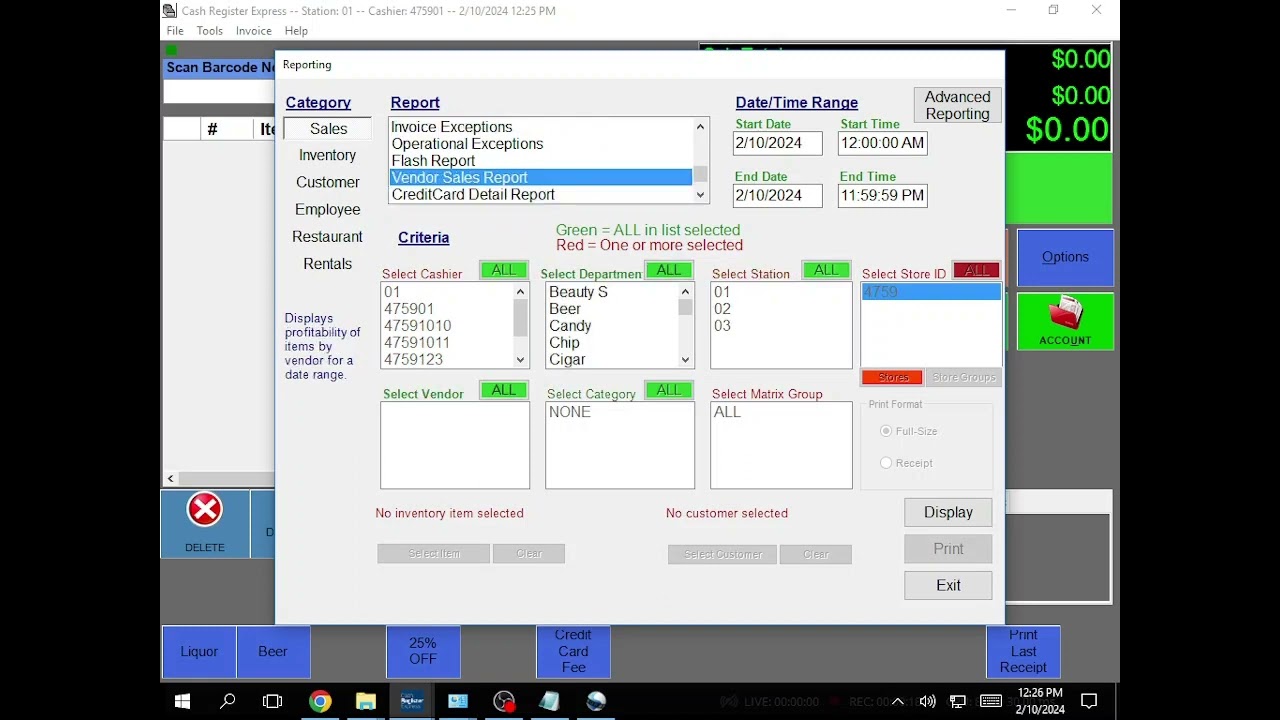Click the Start Time field
The width and height of the screenshot is (1280, 720).
[882, 143]
